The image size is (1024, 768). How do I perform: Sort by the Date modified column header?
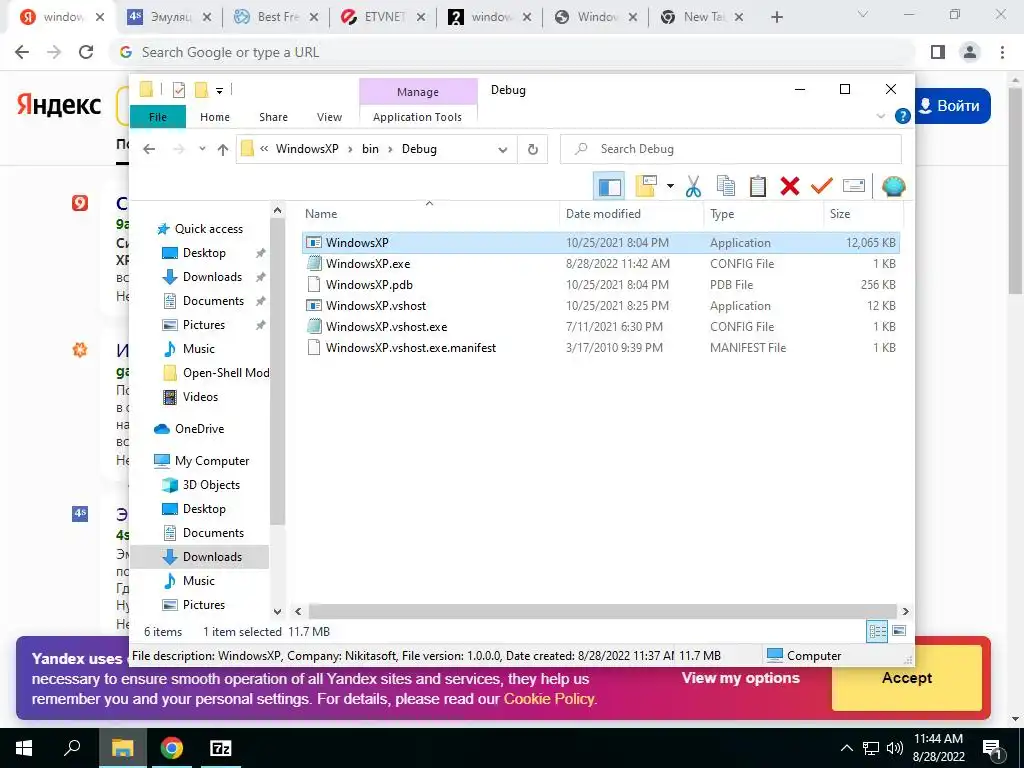[632, 214]
